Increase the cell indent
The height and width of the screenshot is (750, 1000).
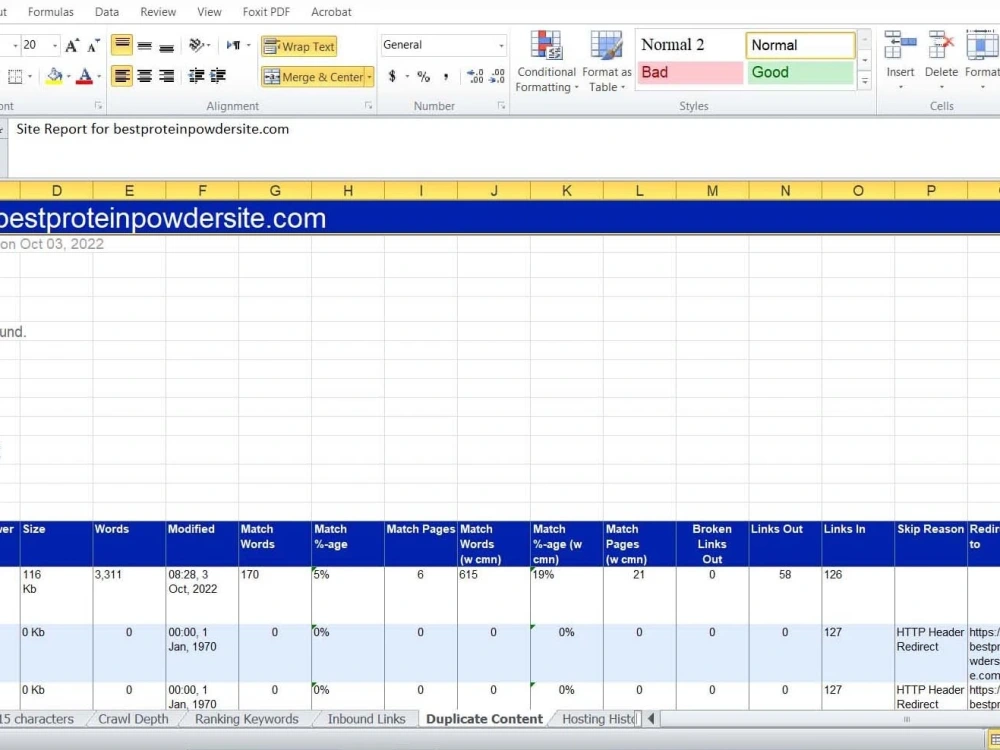pos(218,76)
